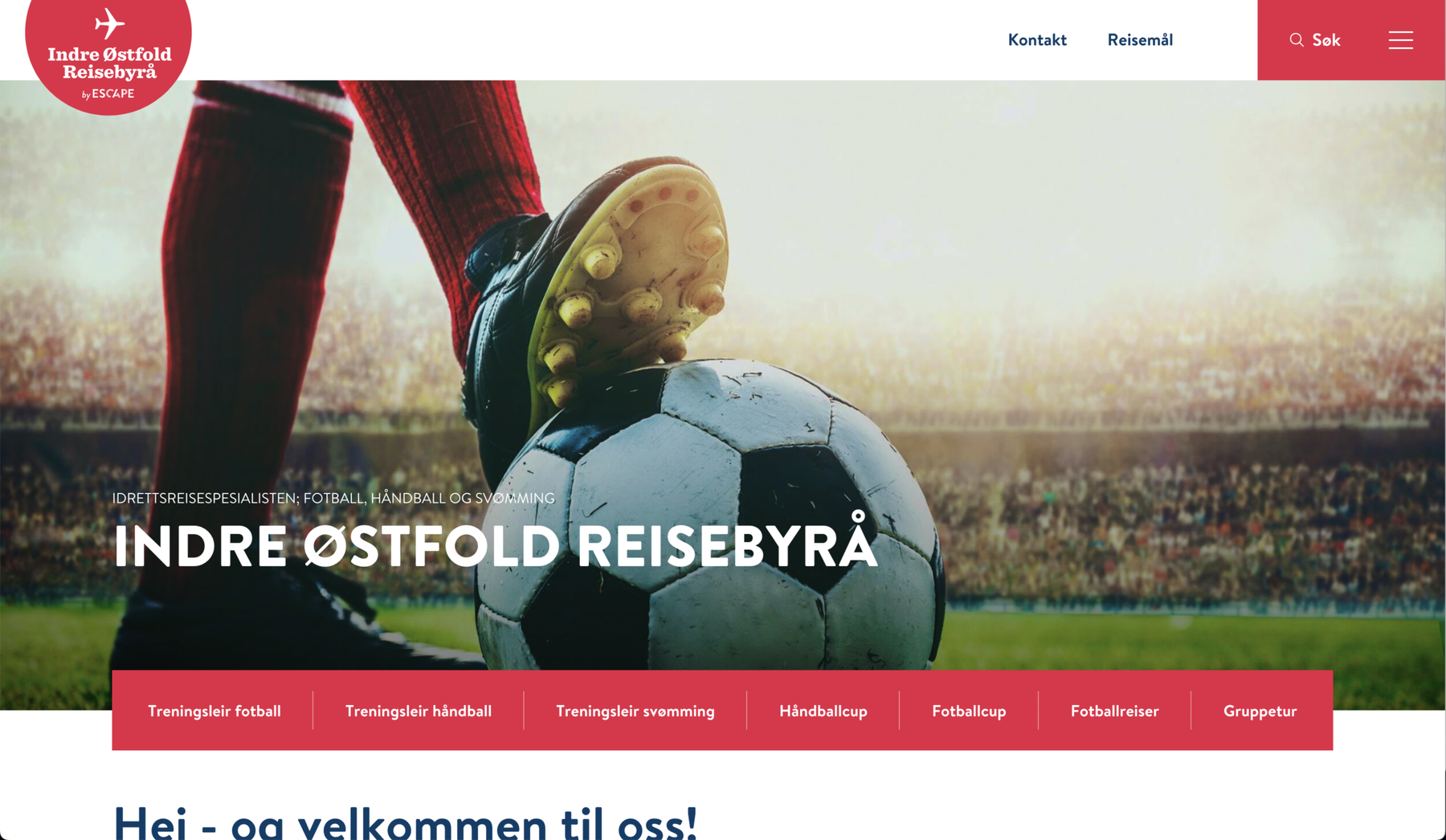
Task: Click the INDRE ØSTFOLD REISEBYRÅ hero heading
Action: click(x=496, y=543)
